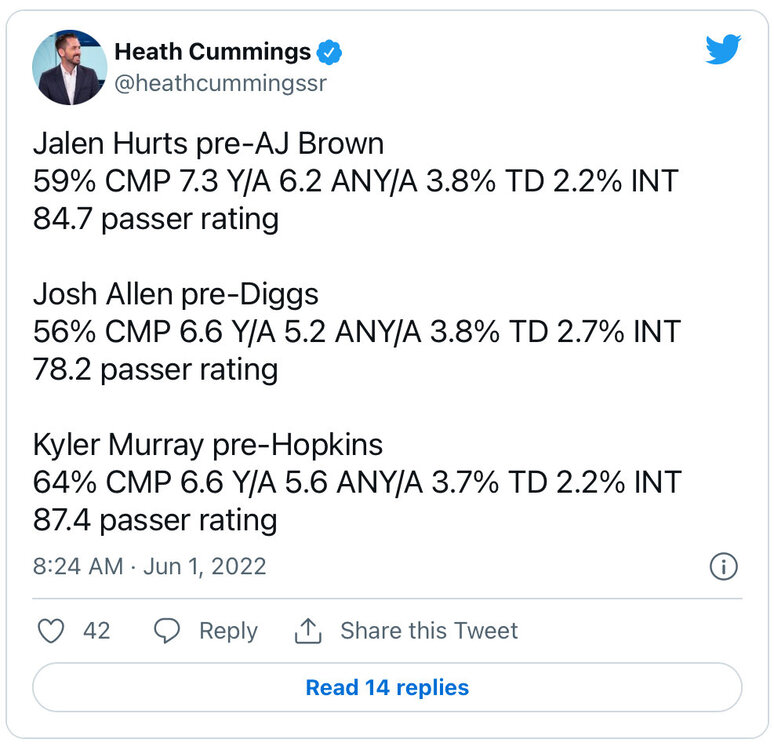Click the Kyler Murray pre-Hopkins line
Screen dimensions: 774x750
click(x=208, y=445)
